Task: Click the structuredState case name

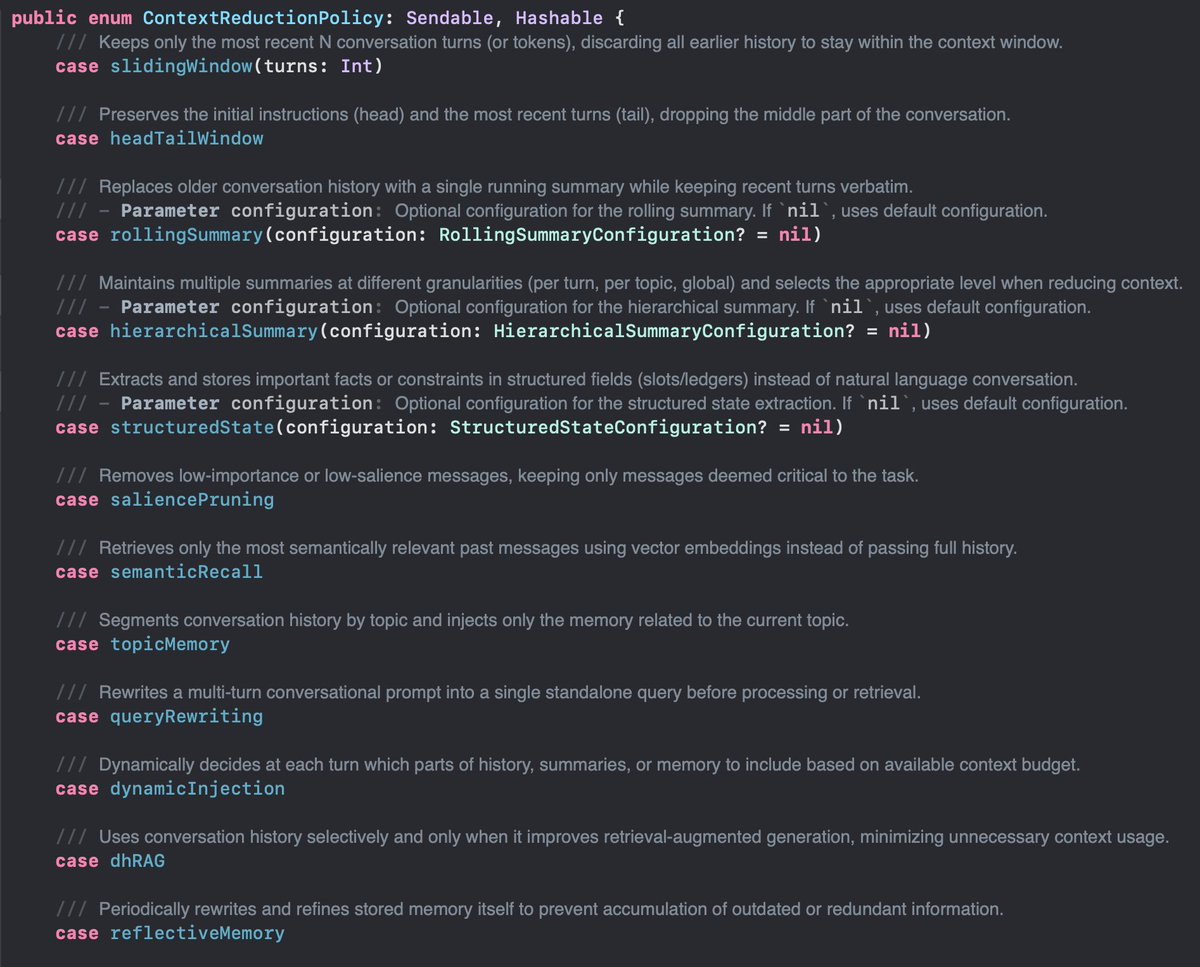Action: 193,427
